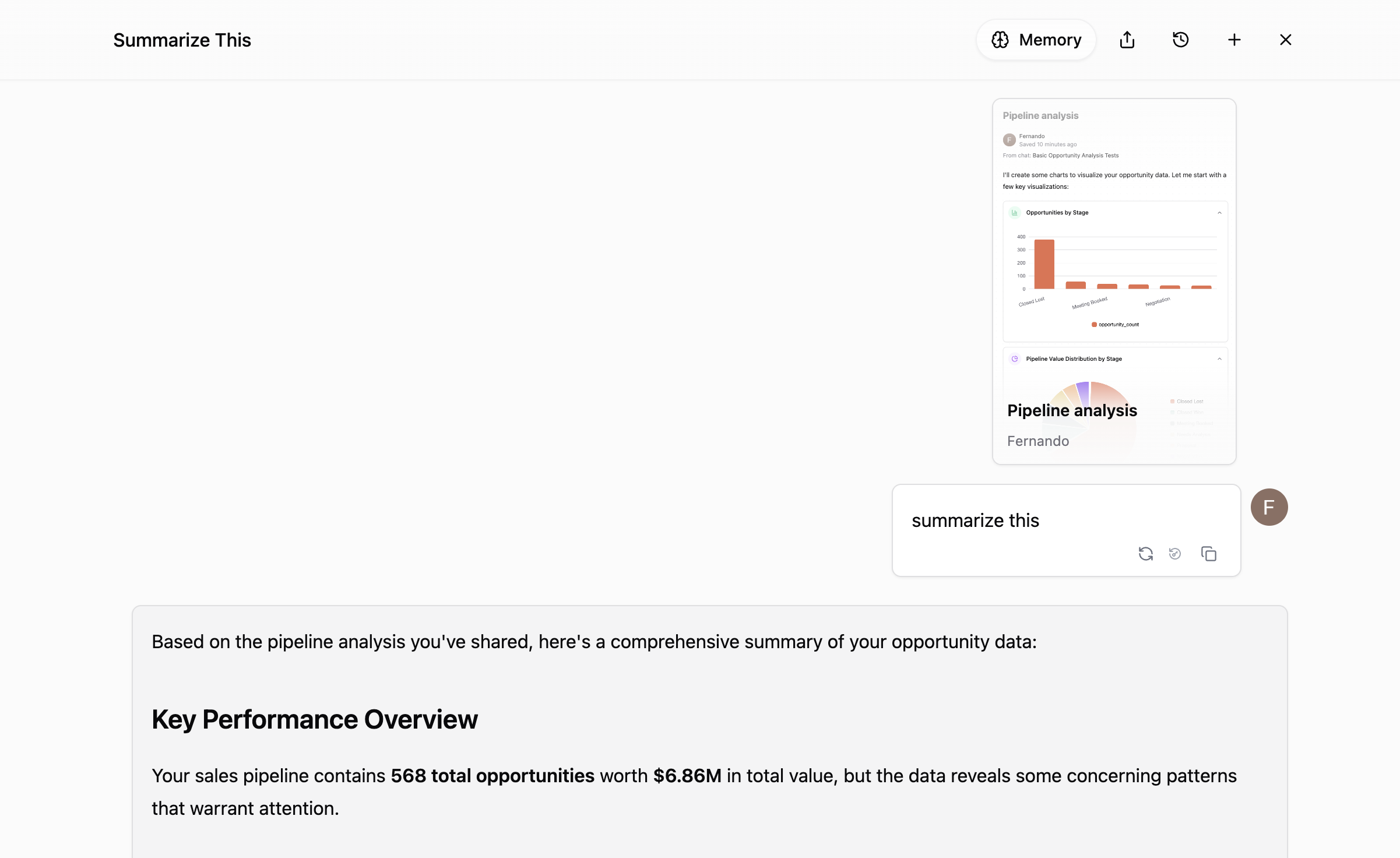Collapse Pipeline Value Distribution by Stage chart

(1219, 359)
